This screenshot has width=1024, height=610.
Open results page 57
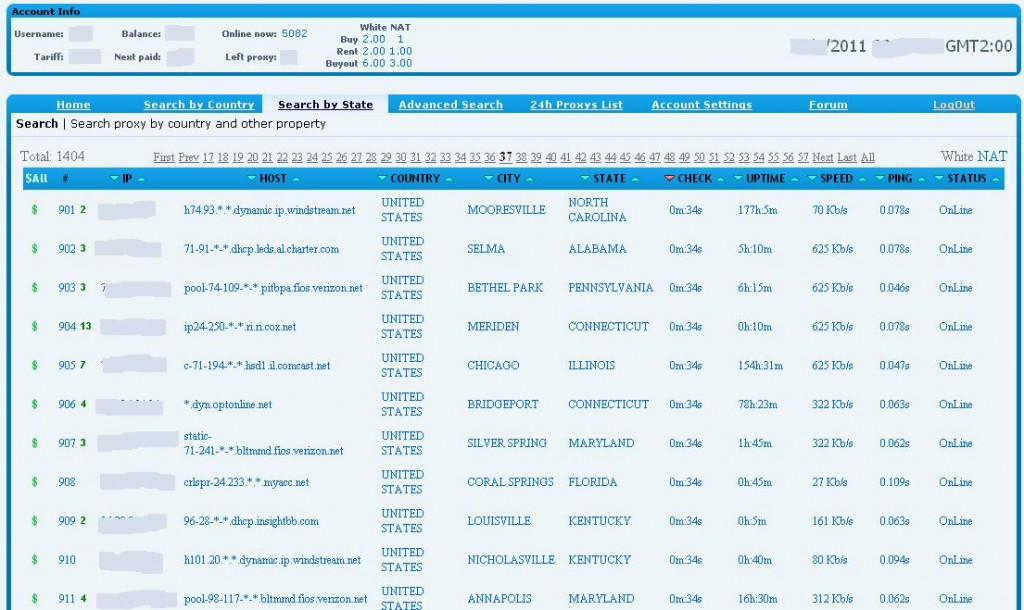[x=803, y=157]
